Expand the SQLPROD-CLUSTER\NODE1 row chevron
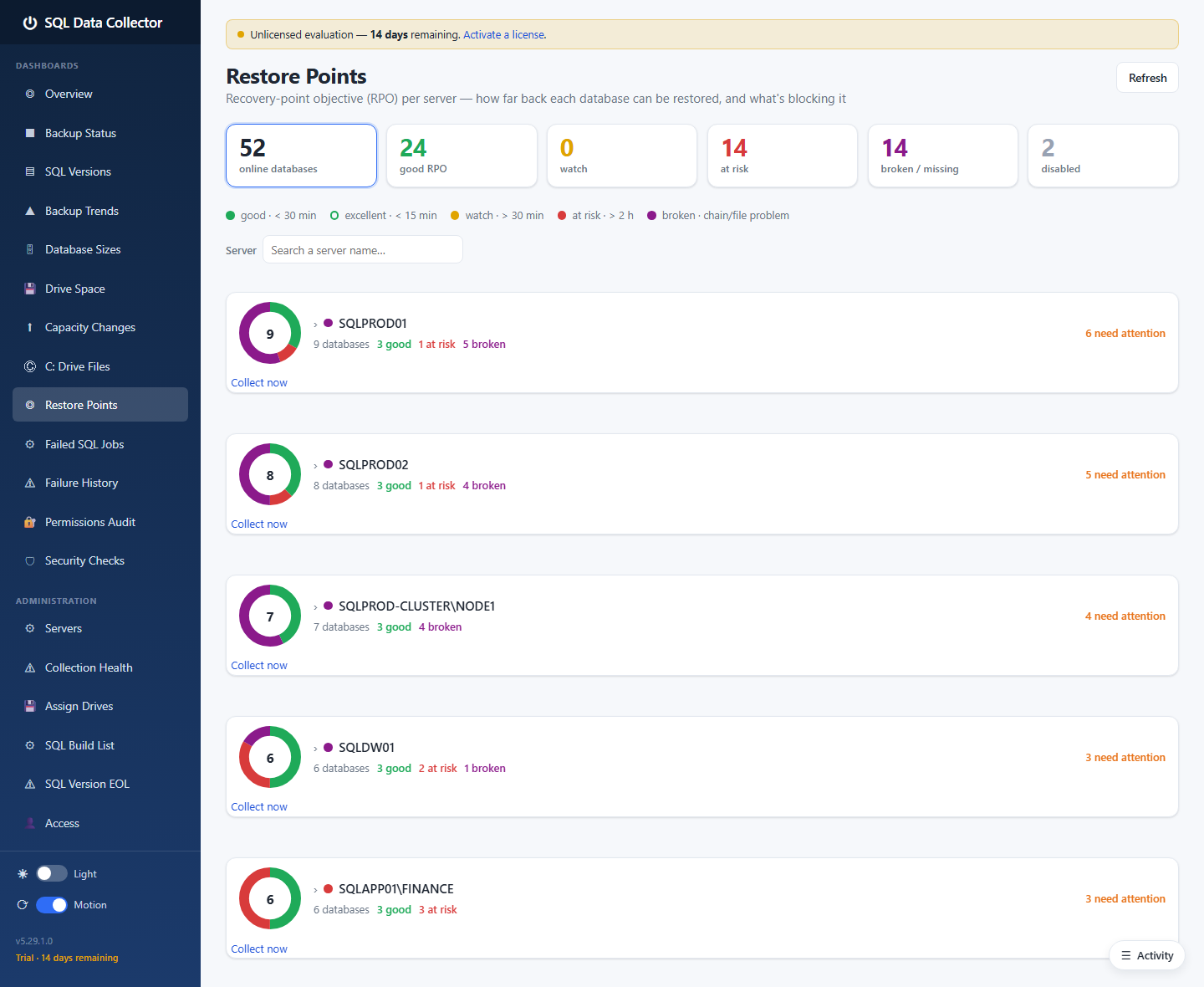 pos(315,606)
